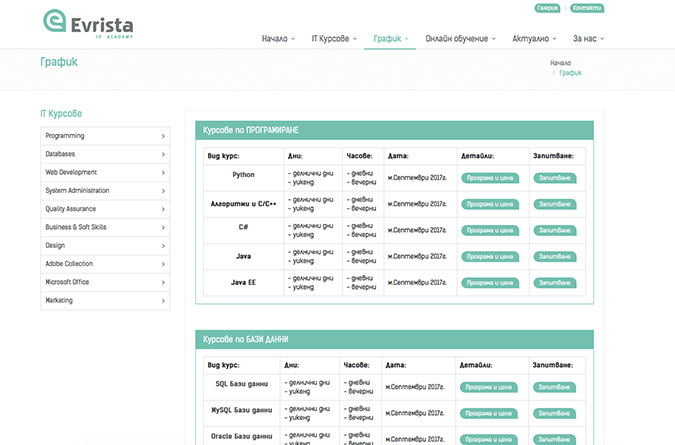Click the График breadcrumb link
Screen dimensions: 675x445
(570, 73)
